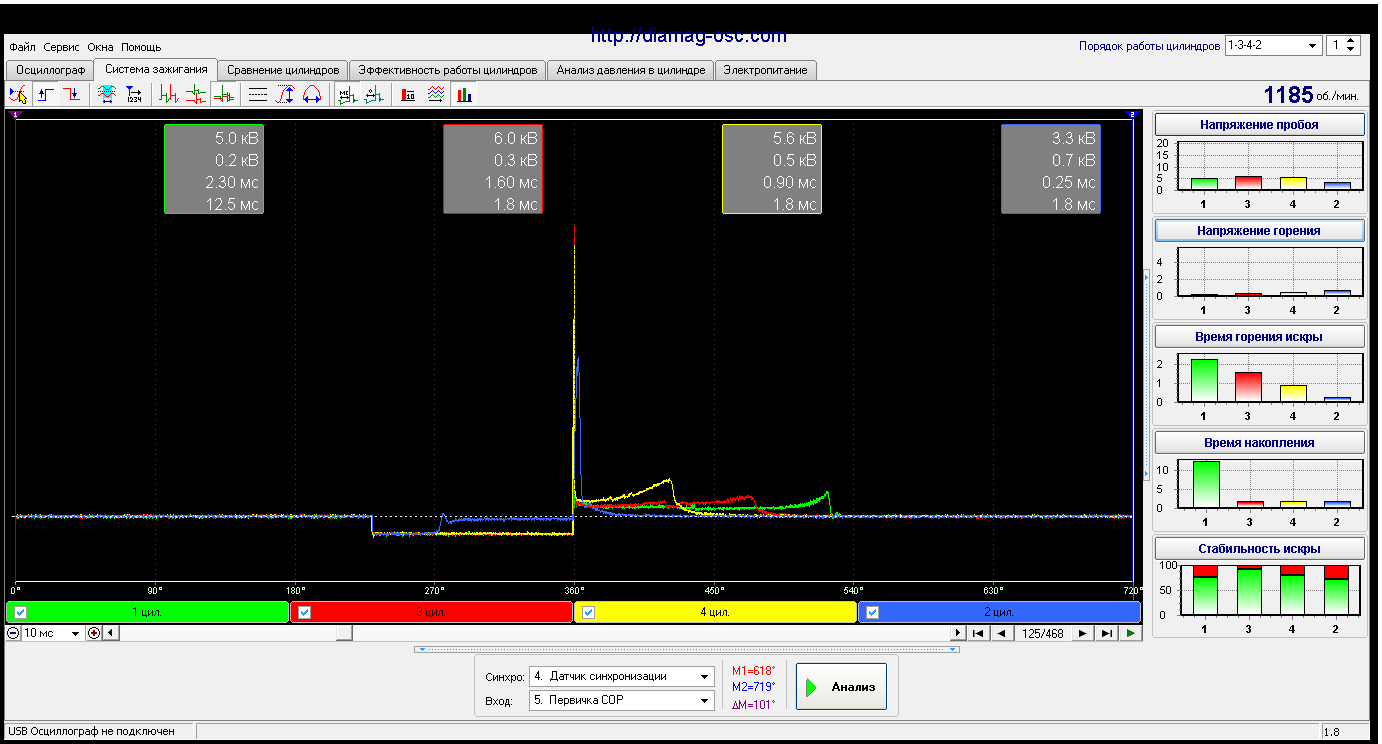The image size is (1382, 744).
Task: Open the Помощь menu
Action: (141, 47)
